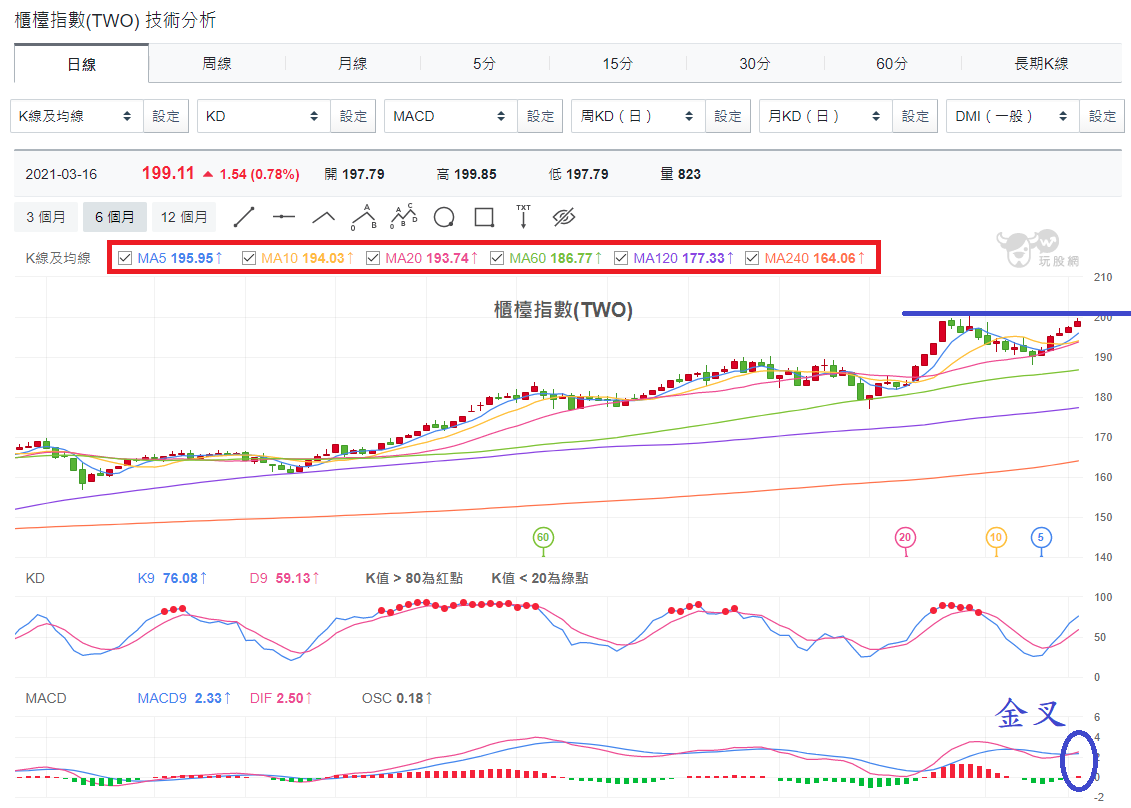Select the straight line drawing tool
The height and width of the screenshot is (808, 1131).
tap(244, 217)
